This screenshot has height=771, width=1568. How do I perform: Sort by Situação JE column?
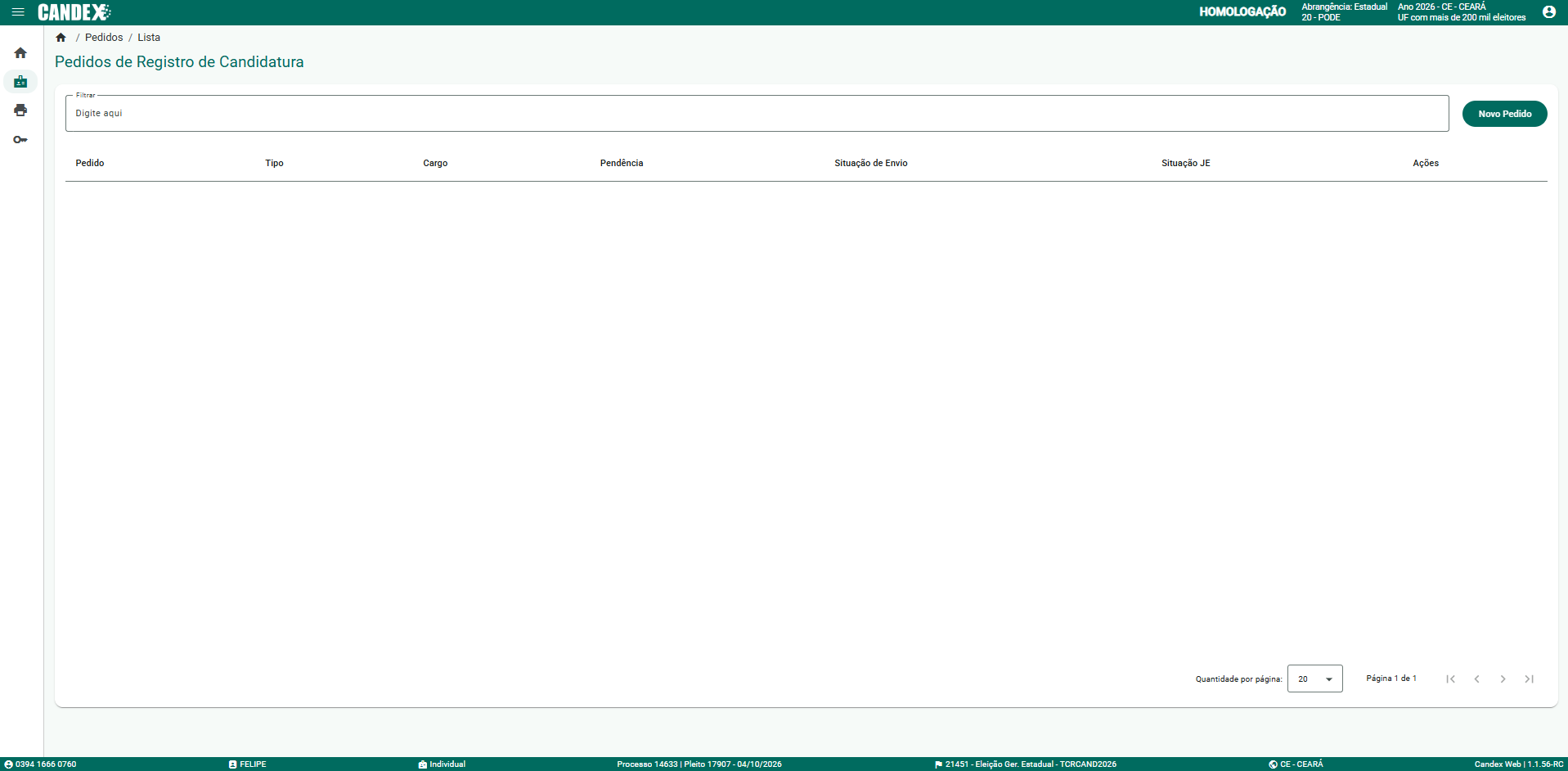click(x=1185, y=163)
